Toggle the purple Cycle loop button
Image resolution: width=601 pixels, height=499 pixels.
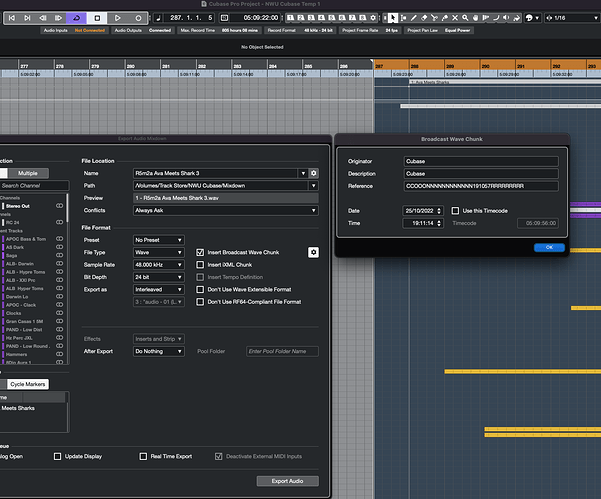pos(78,18)
